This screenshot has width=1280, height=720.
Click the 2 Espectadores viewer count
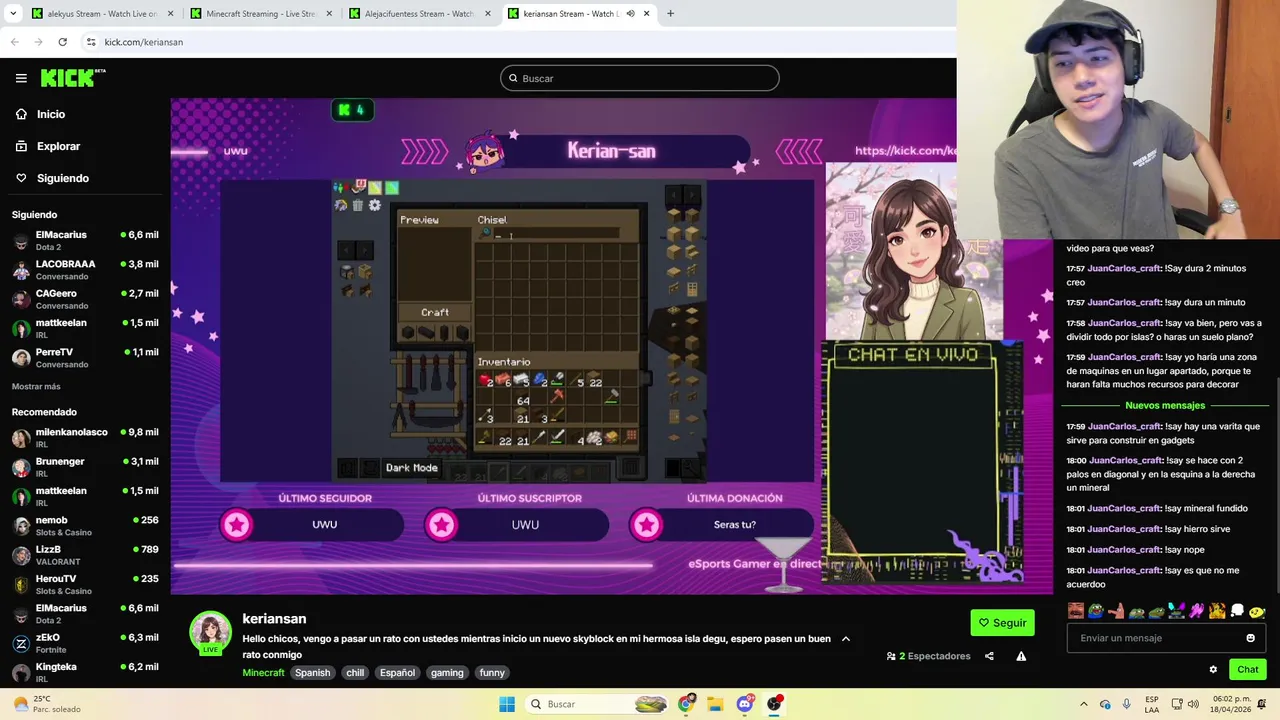tap(928, 656)
